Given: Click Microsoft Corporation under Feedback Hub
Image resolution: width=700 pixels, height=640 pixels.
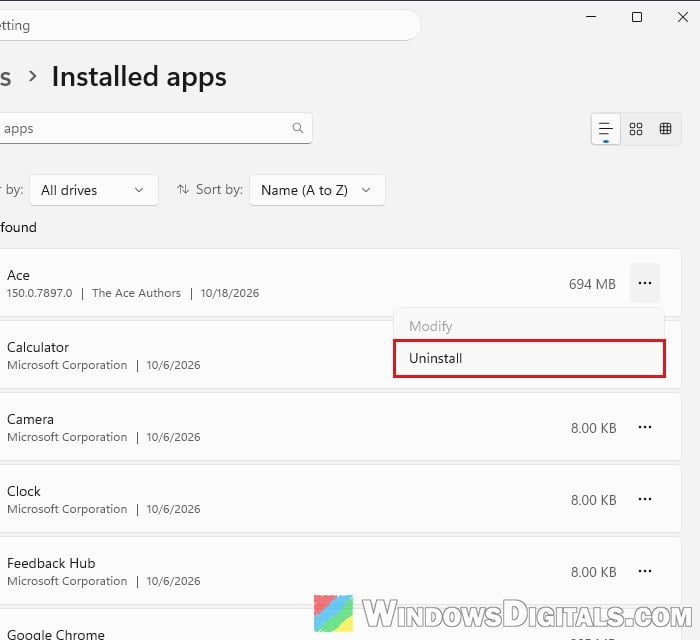Looking at the screenshot, I should 67,581.
